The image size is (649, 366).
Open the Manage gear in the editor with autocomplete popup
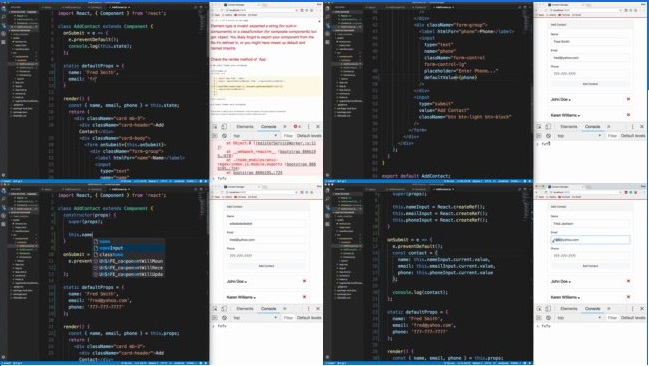point(4,357)
